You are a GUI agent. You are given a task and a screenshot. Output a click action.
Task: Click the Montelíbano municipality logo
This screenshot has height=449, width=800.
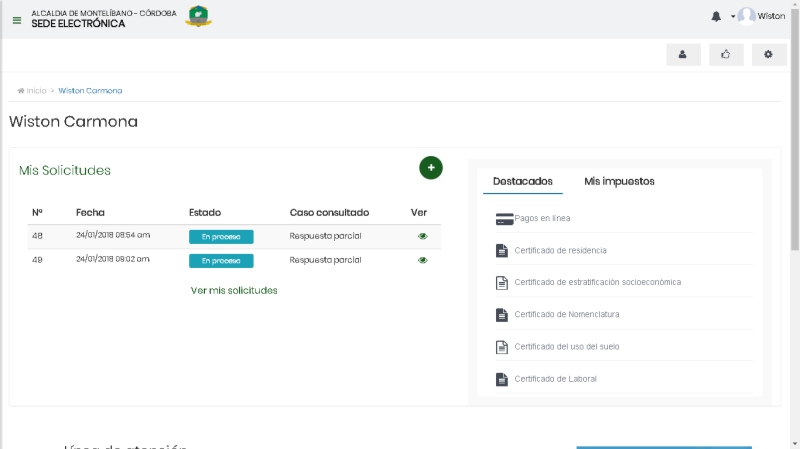(199, 17)
